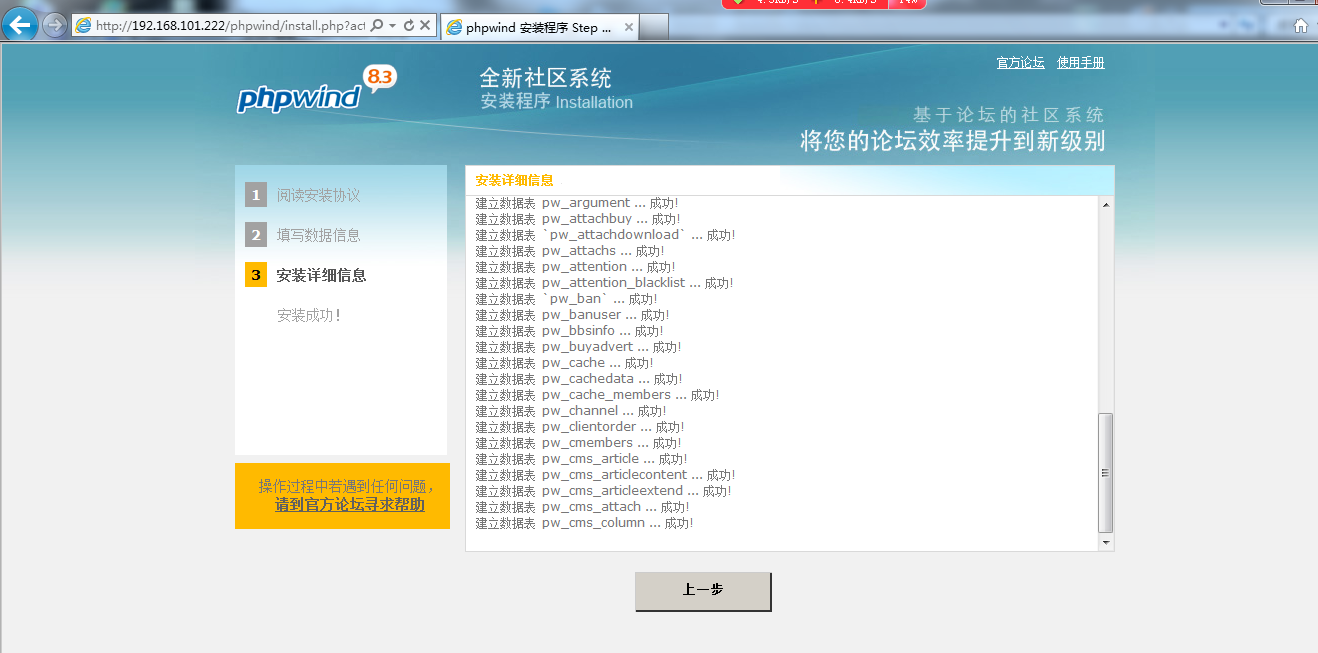Click log row pw_cache_members ... 成功!

597,395
